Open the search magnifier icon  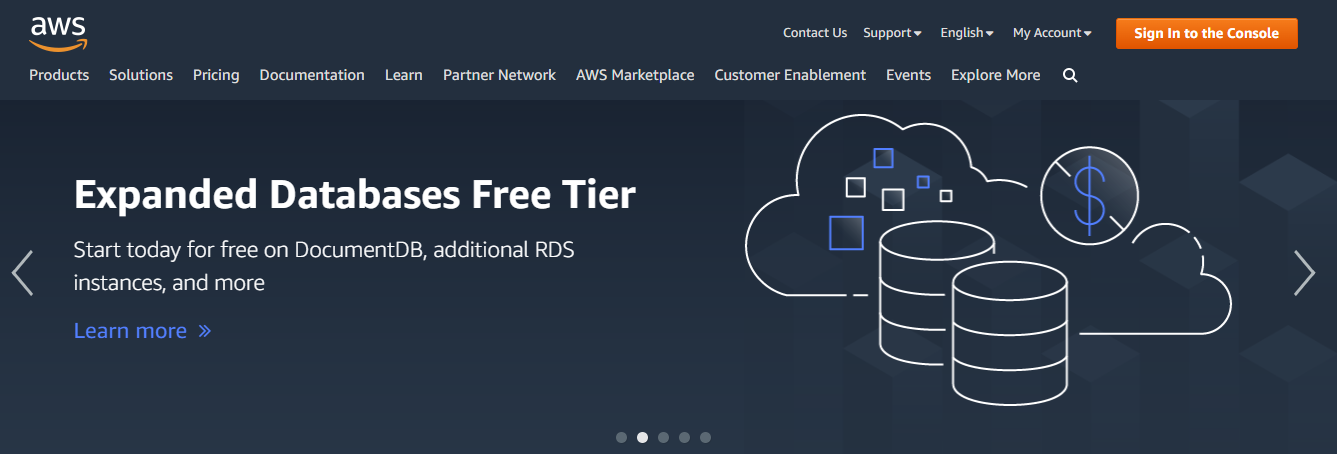pos(1070,75)
